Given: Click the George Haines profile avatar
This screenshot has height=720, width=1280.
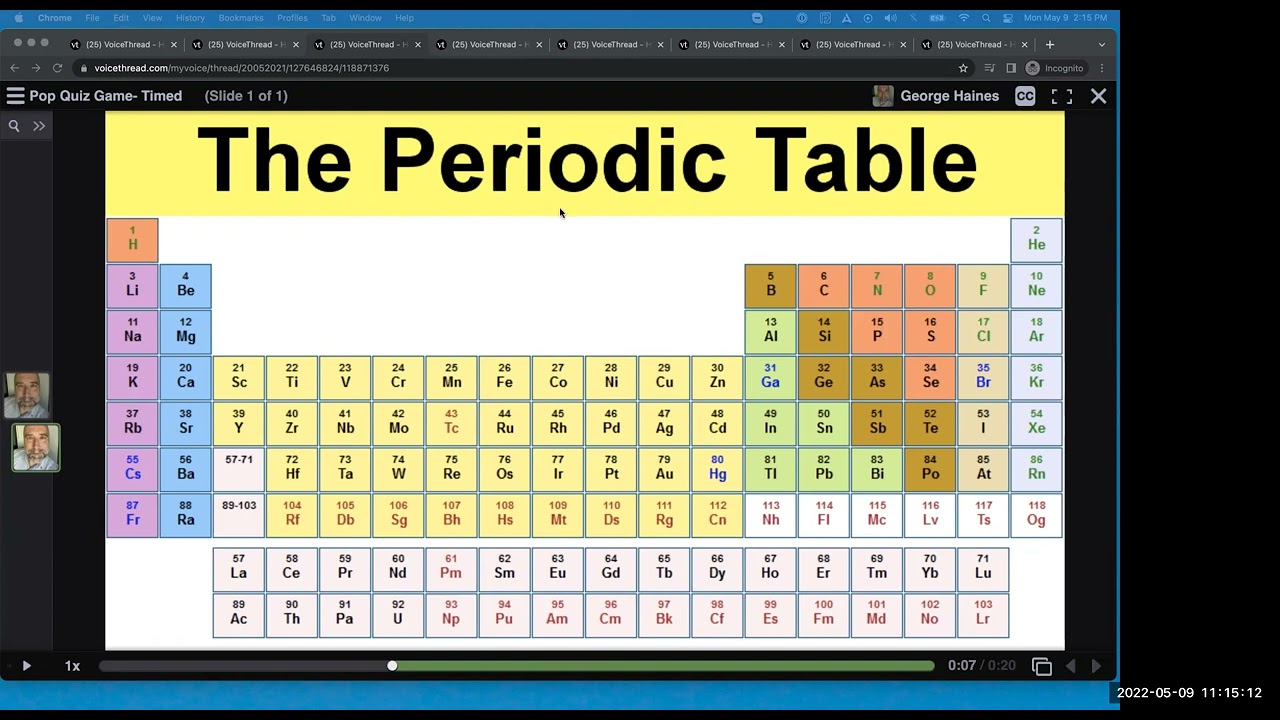Looking at the screenshot, I should pos(883,96).
